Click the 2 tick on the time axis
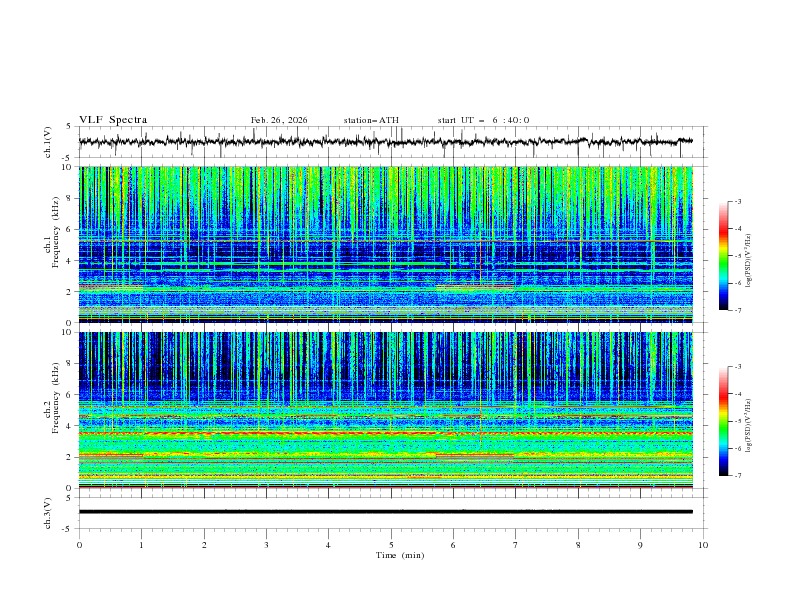Image resolution: width=792 pixels, height=612 pixels. 204,544
